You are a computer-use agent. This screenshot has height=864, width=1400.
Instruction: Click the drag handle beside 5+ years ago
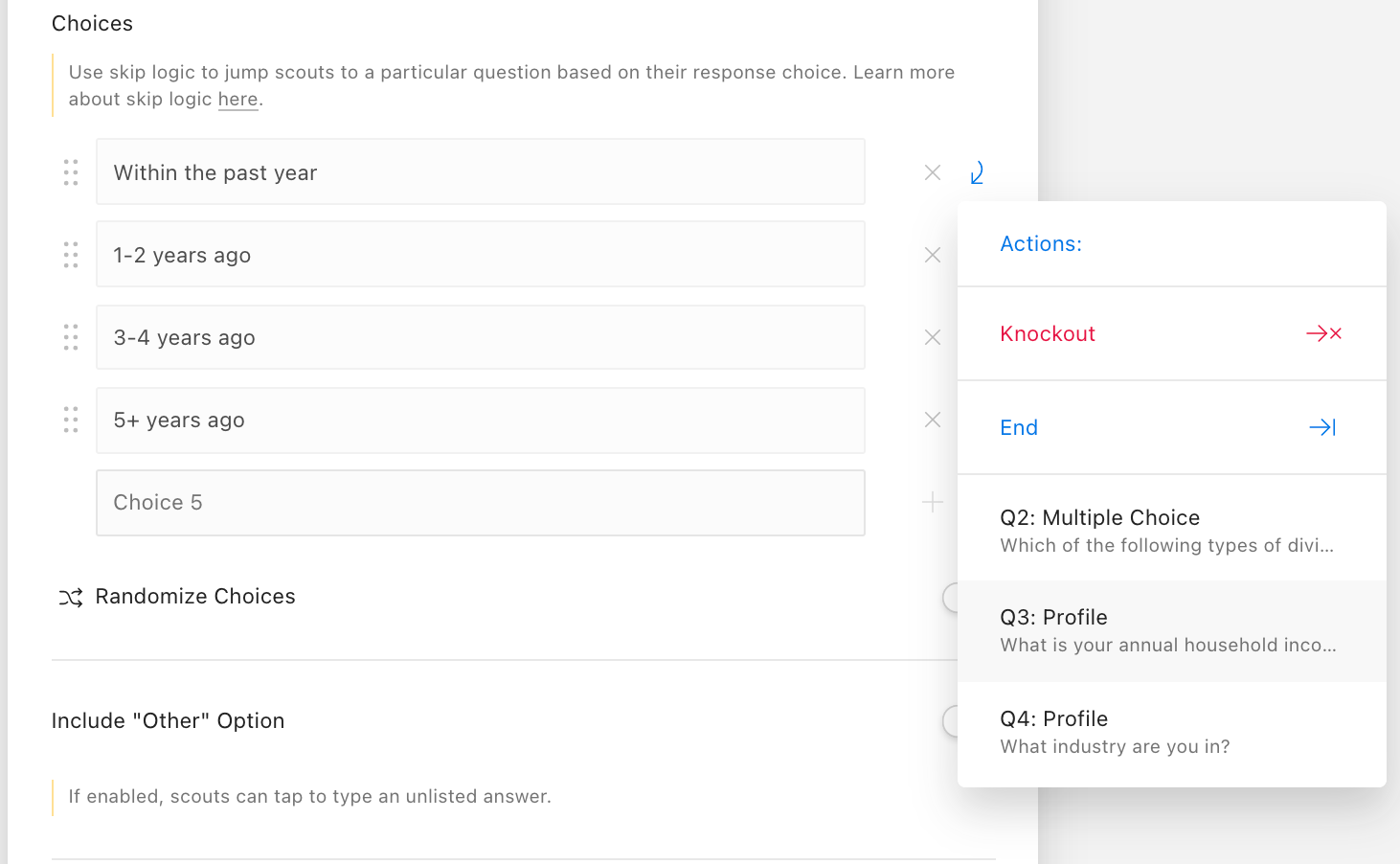click(x=71, y=420)
